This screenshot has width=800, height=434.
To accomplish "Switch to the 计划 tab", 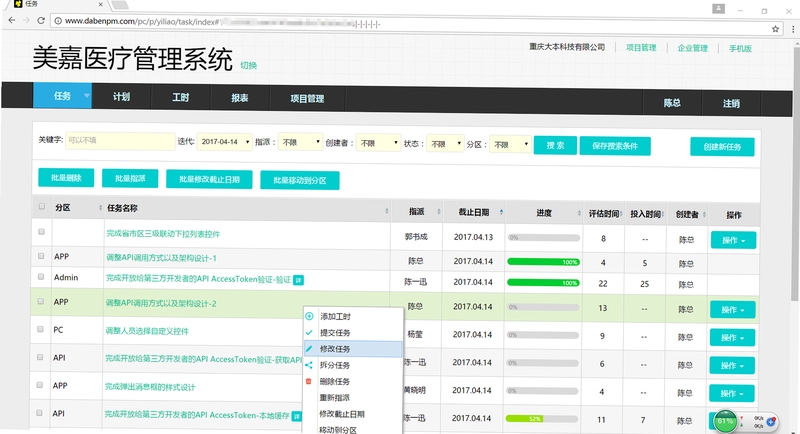I will pos(121,96).
